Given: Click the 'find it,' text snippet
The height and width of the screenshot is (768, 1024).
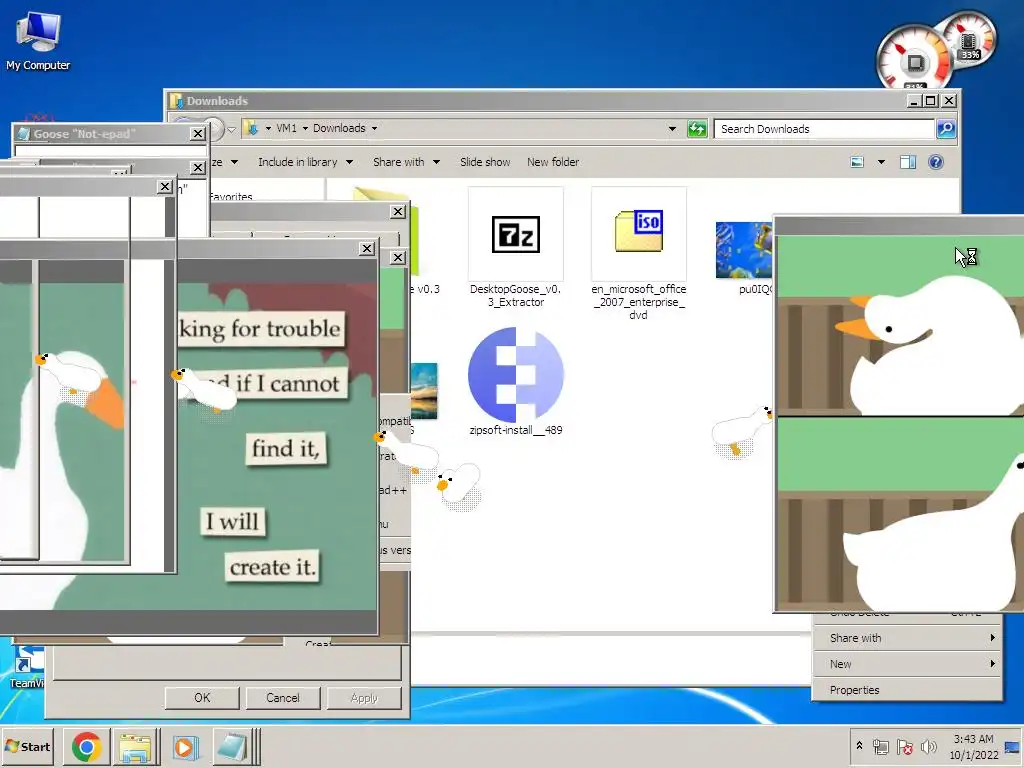Looking at the screenshot, I should pyautogui.click(x=286, y=449).
